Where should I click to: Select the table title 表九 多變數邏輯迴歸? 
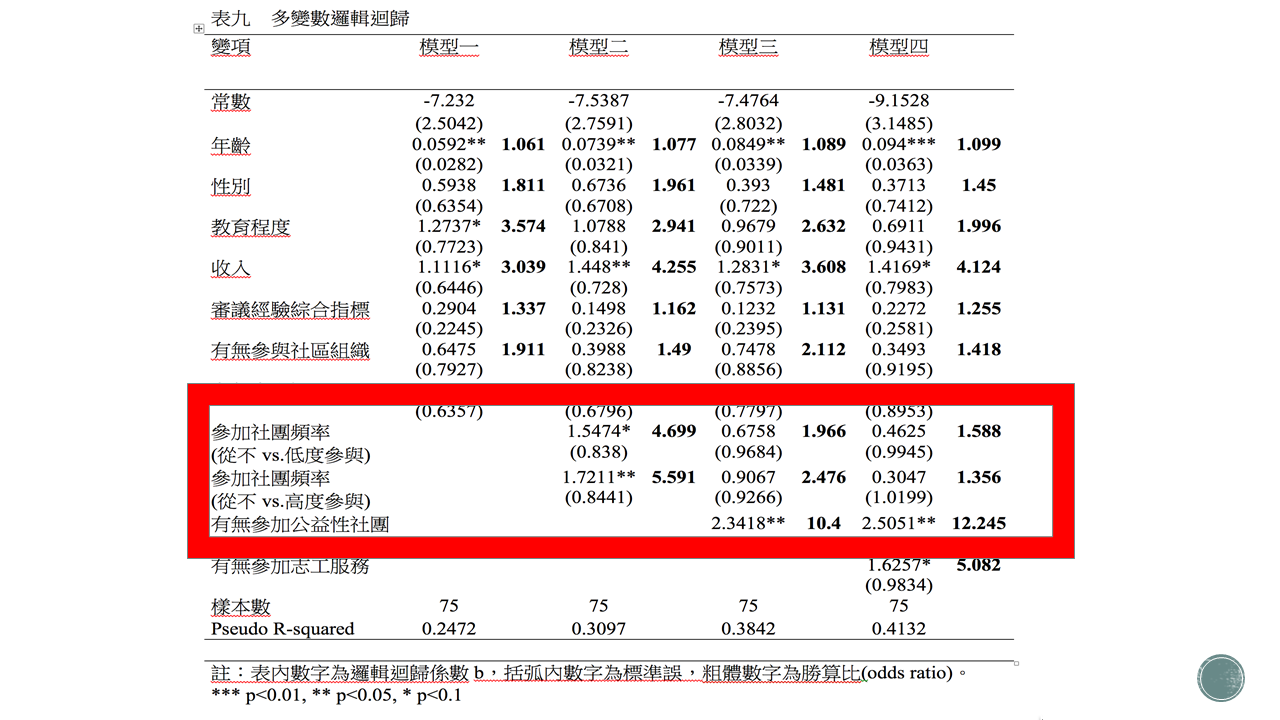tap(310, 18)
